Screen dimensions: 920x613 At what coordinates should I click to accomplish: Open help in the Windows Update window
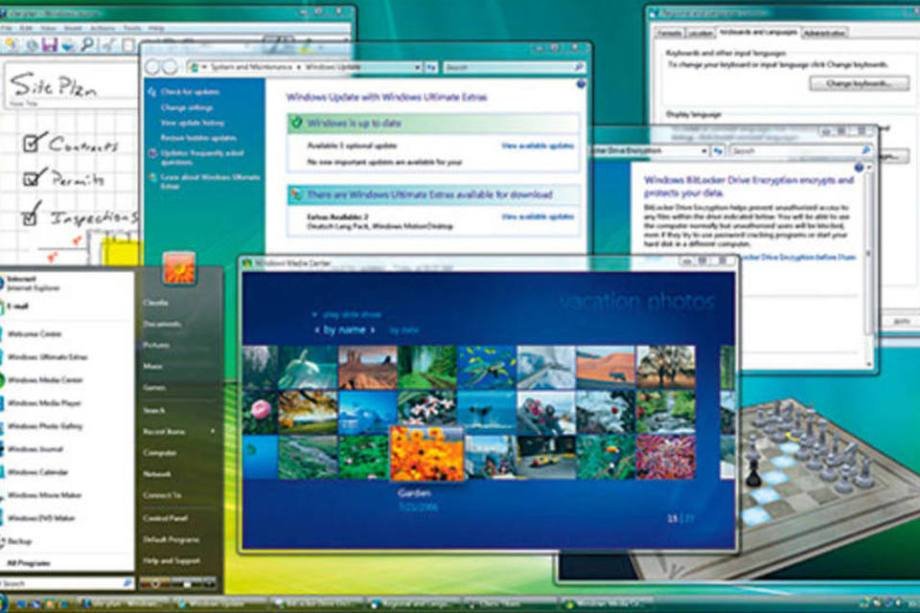pyautogui.click(x=581, y=84)
